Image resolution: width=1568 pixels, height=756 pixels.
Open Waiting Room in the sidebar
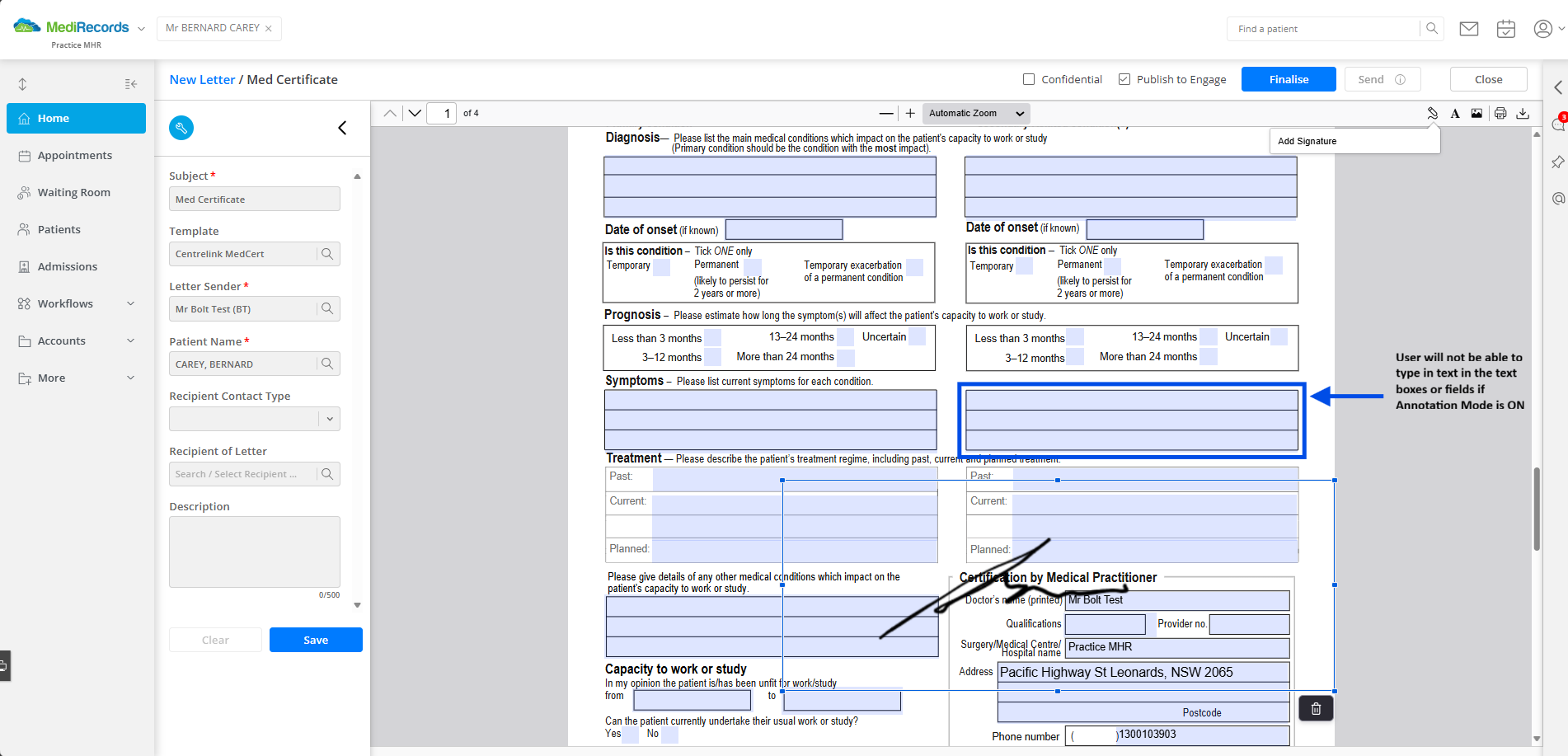(76, 192)
